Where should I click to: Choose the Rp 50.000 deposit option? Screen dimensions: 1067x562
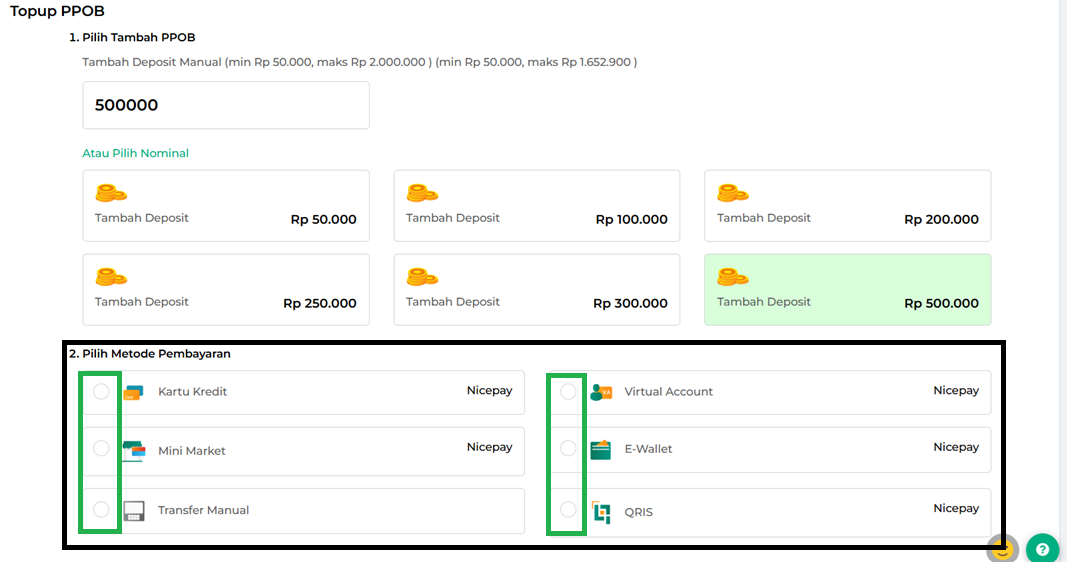pyautogui.click(x=226, y=206)
